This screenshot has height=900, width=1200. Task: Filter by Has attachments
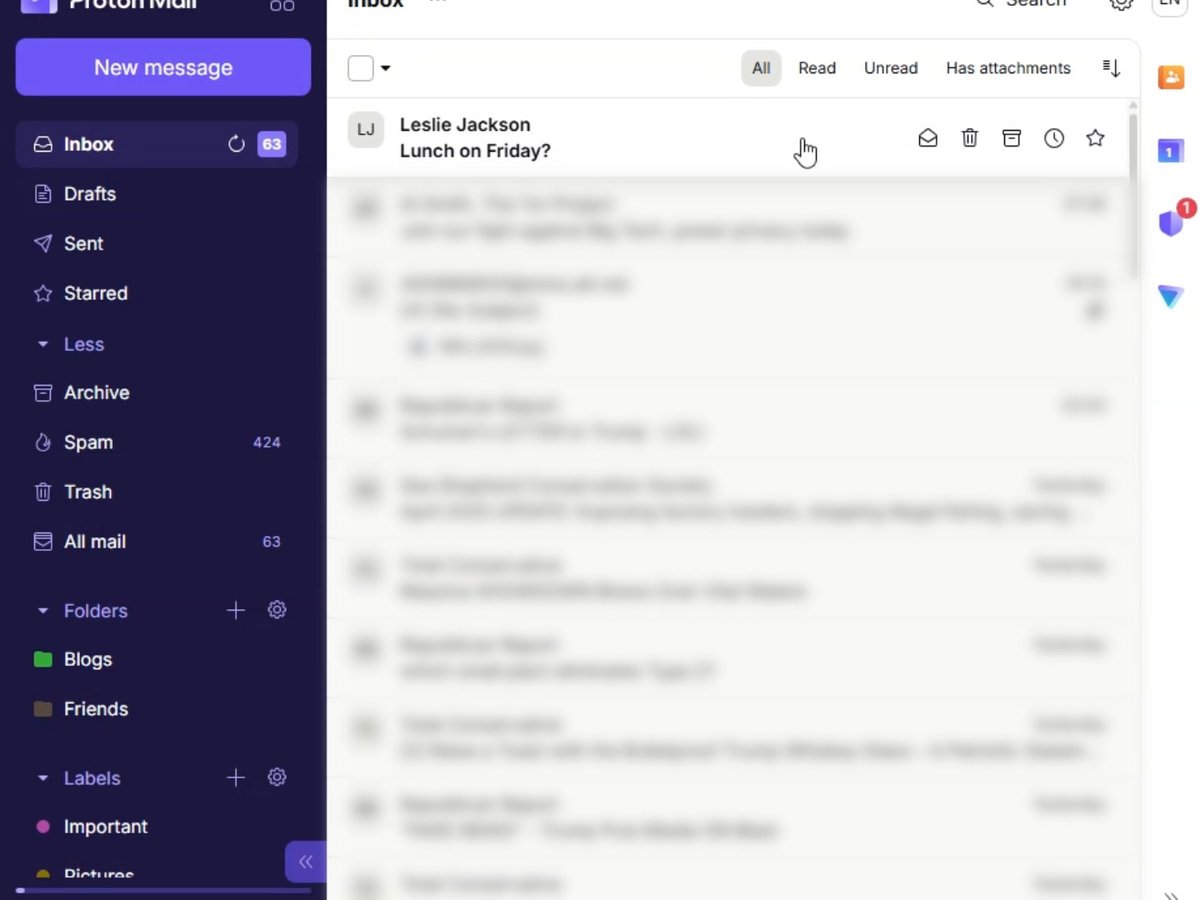point(1008,68)
